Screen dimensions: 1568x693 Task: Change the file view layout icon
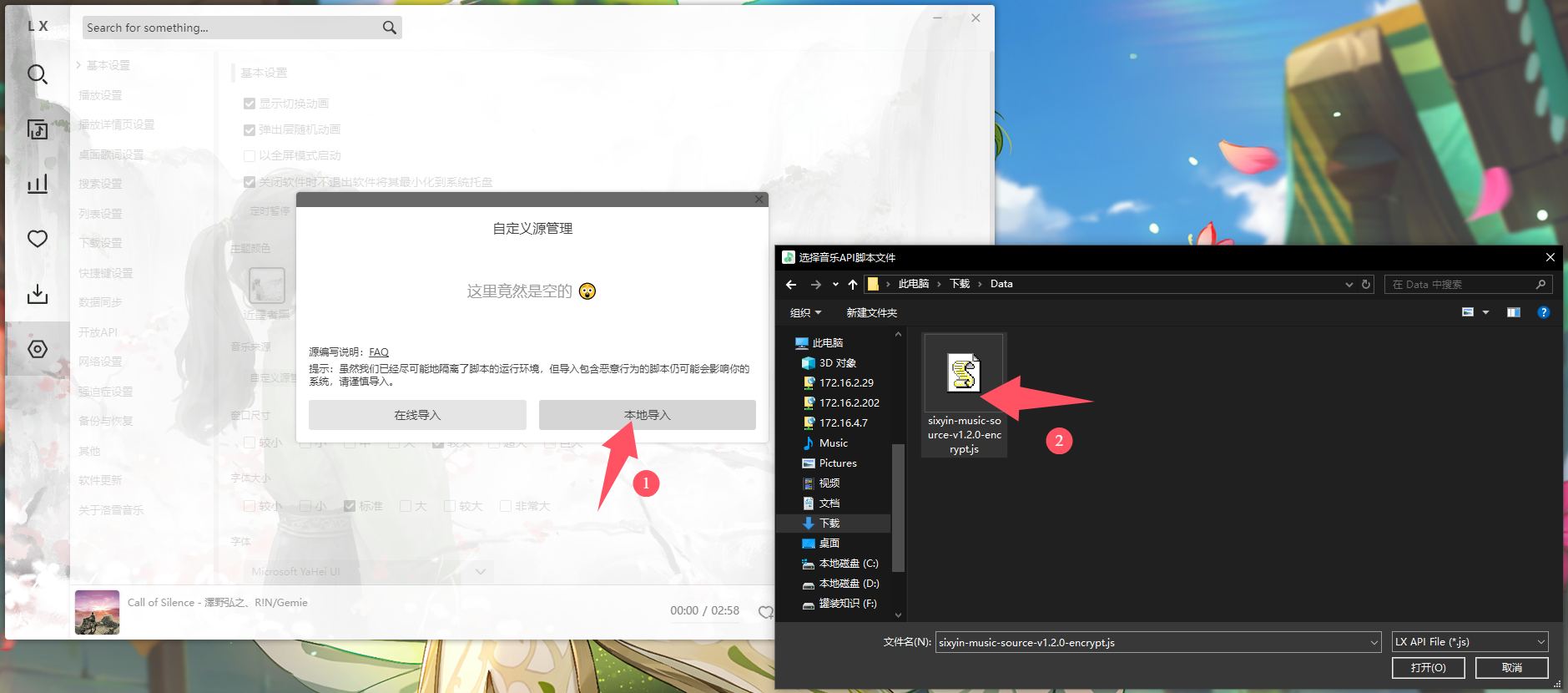click(x=1468, y=312)
